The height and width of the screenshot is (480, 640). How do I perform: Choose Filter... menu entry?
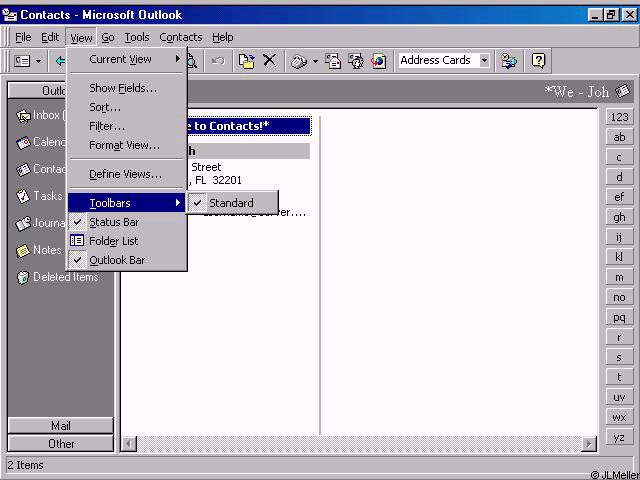coord(127,126)
